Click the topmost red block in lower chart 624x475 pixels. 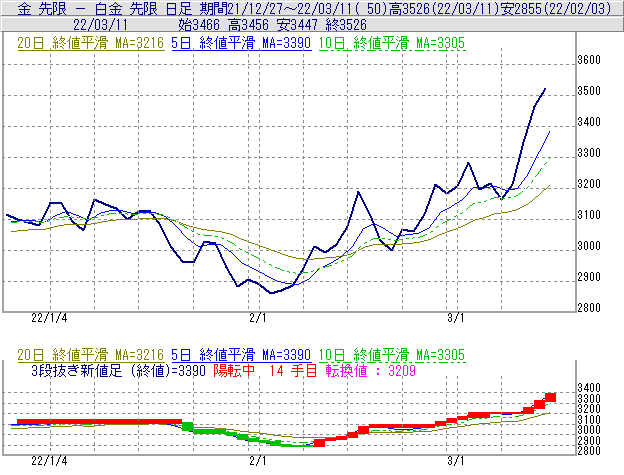point(550,397)
